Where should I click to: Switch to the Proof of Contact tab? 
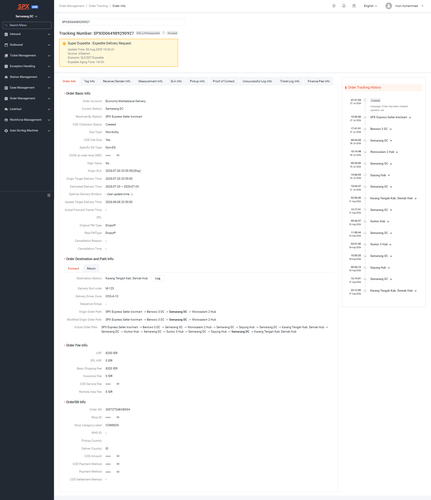223,81
